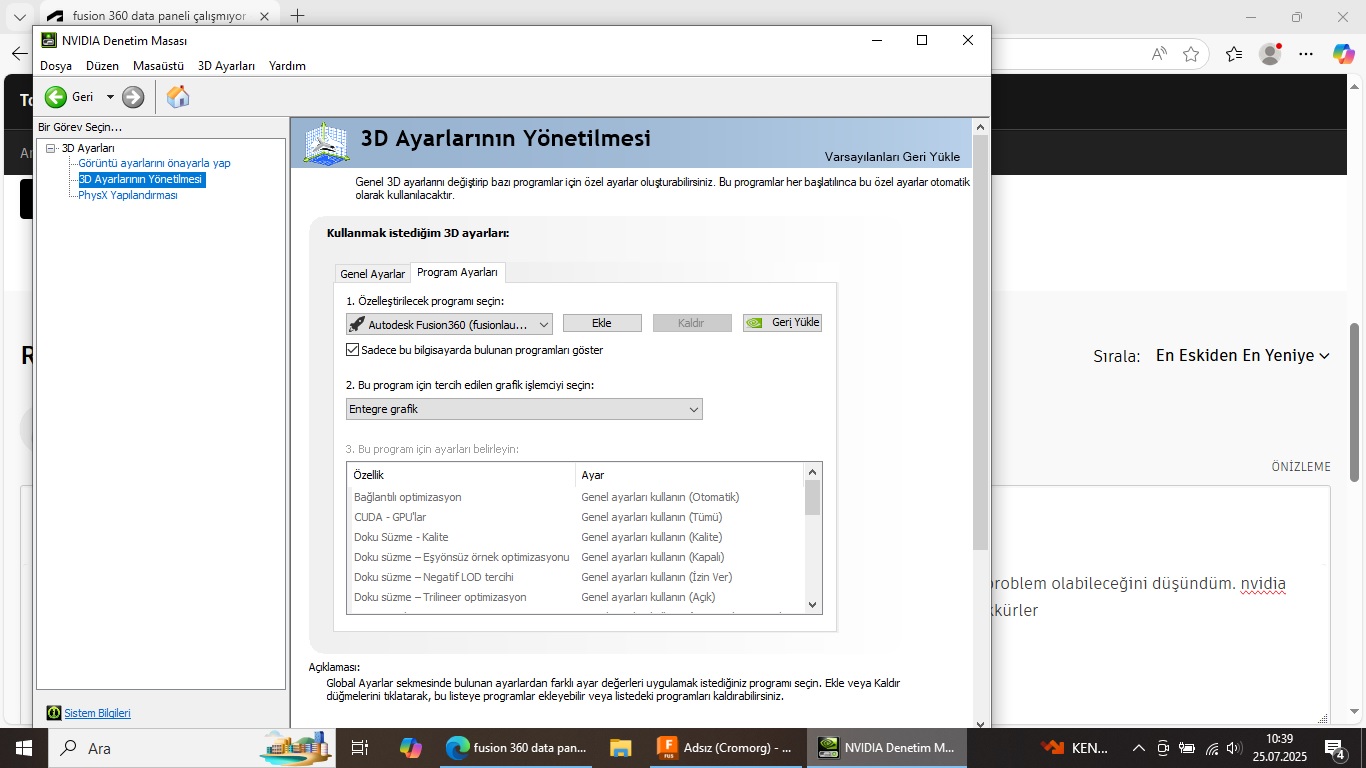
Task: Select Görüntü ayarlarını önayarla yap
Action: click(154, 163)
